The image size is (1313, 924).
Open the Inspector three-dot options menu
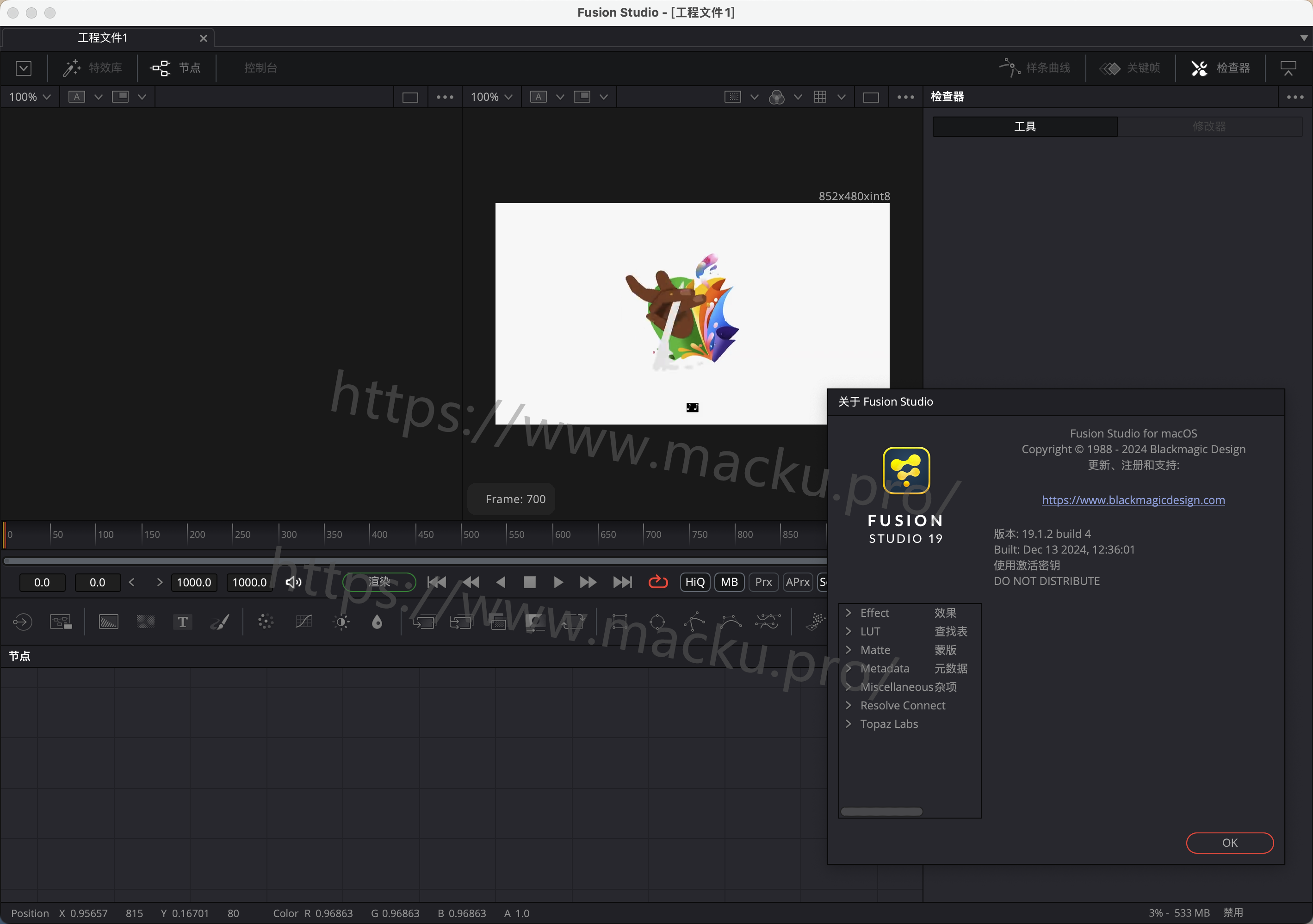point(1294,97)
